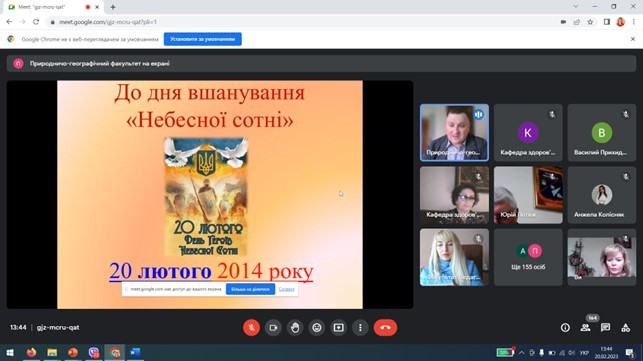643x361 pixels.
Task: Leave the call with red hang-up button
Action: [385, 328]
